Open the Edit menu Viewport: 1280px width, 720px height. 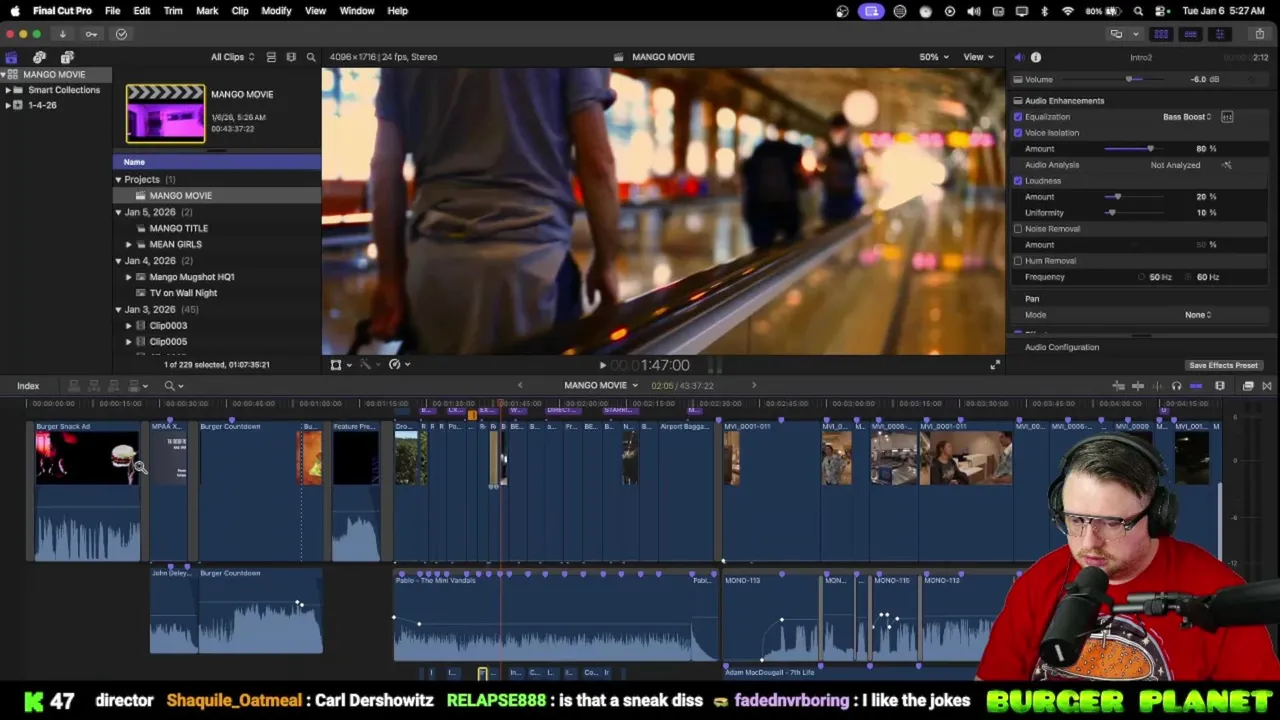[x=142, y=11]
